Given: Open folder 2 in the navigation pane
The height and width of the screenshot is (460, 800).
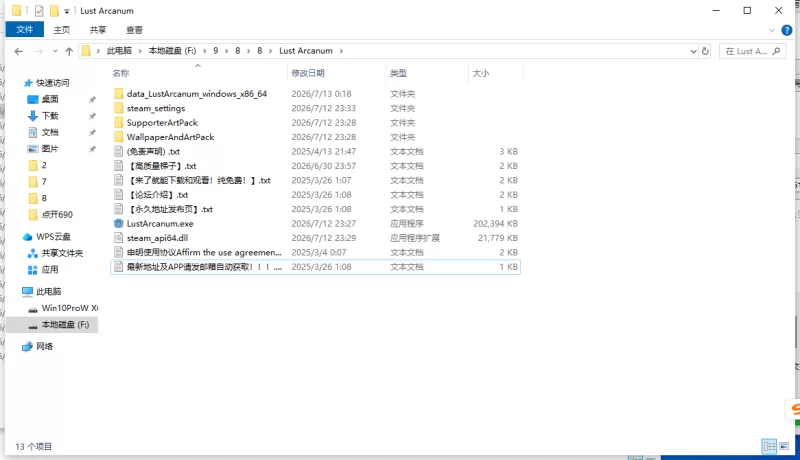Looking at the screenshot, I should [x=44, y=165].
